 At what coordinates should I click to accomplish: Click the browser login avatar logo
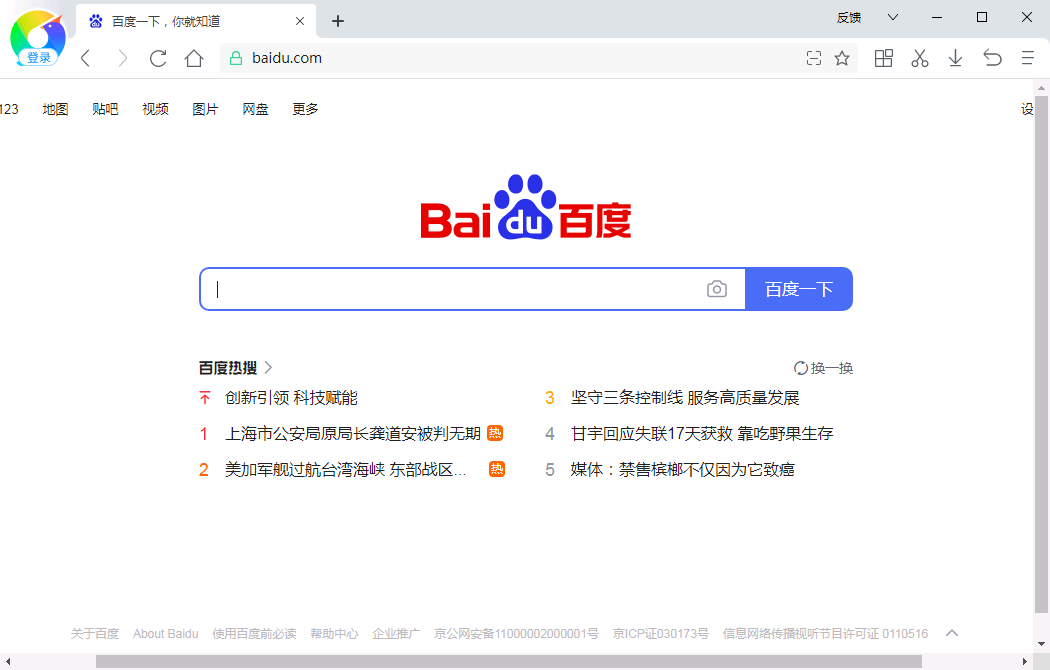click(38, 38)
